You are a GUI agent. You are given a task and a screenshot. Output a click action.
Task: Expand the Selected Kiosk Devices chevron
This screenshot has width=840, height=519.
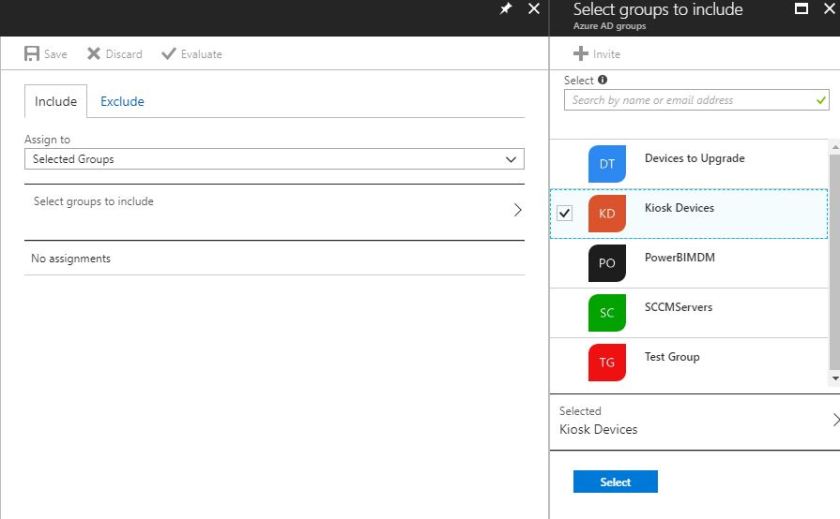835,420
